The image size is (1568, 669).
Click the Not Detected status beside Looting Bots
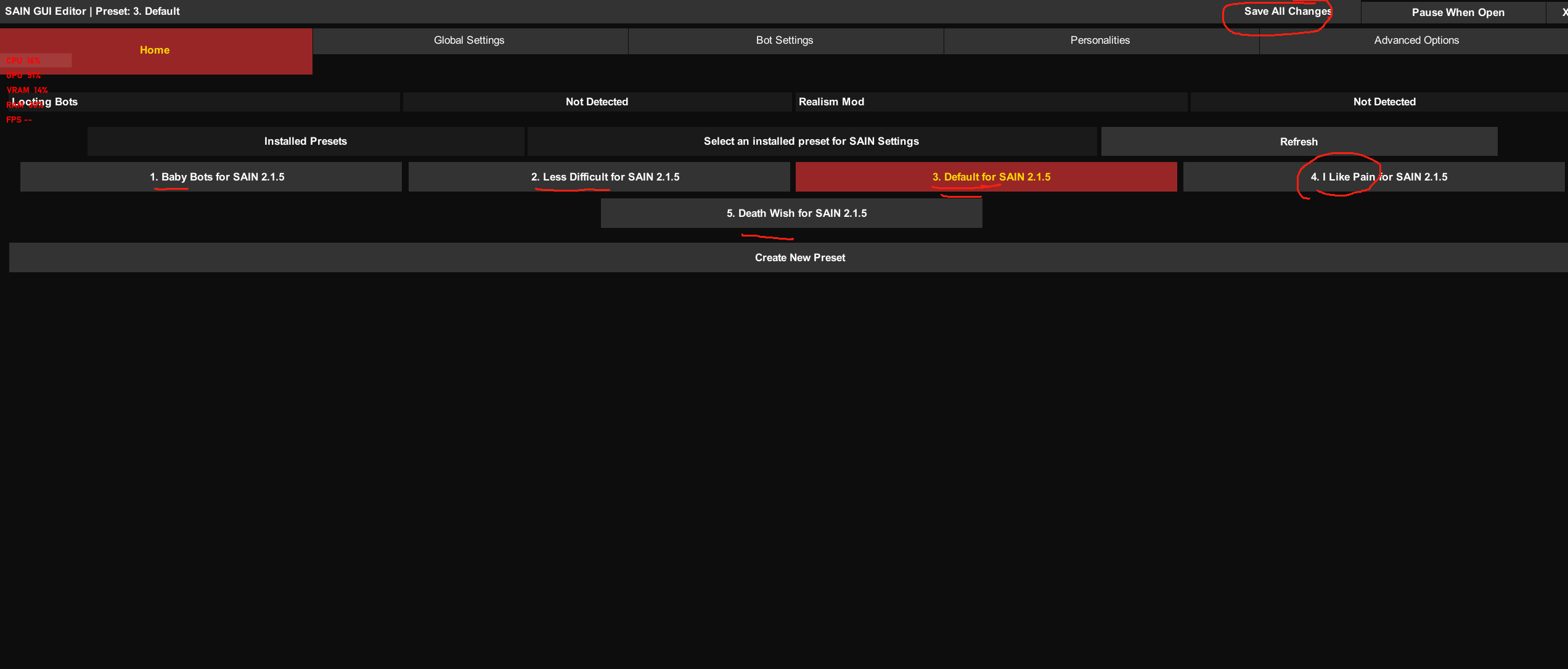pos(597,102)
